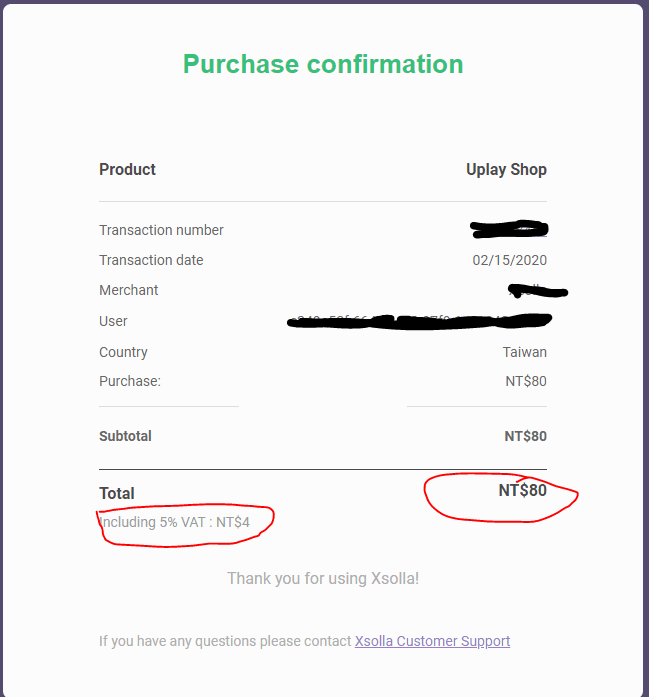Image resolution: width=649 pixels, height=697 pixels.
Task: Click the Transaction number label
Action: click(161, 230)
